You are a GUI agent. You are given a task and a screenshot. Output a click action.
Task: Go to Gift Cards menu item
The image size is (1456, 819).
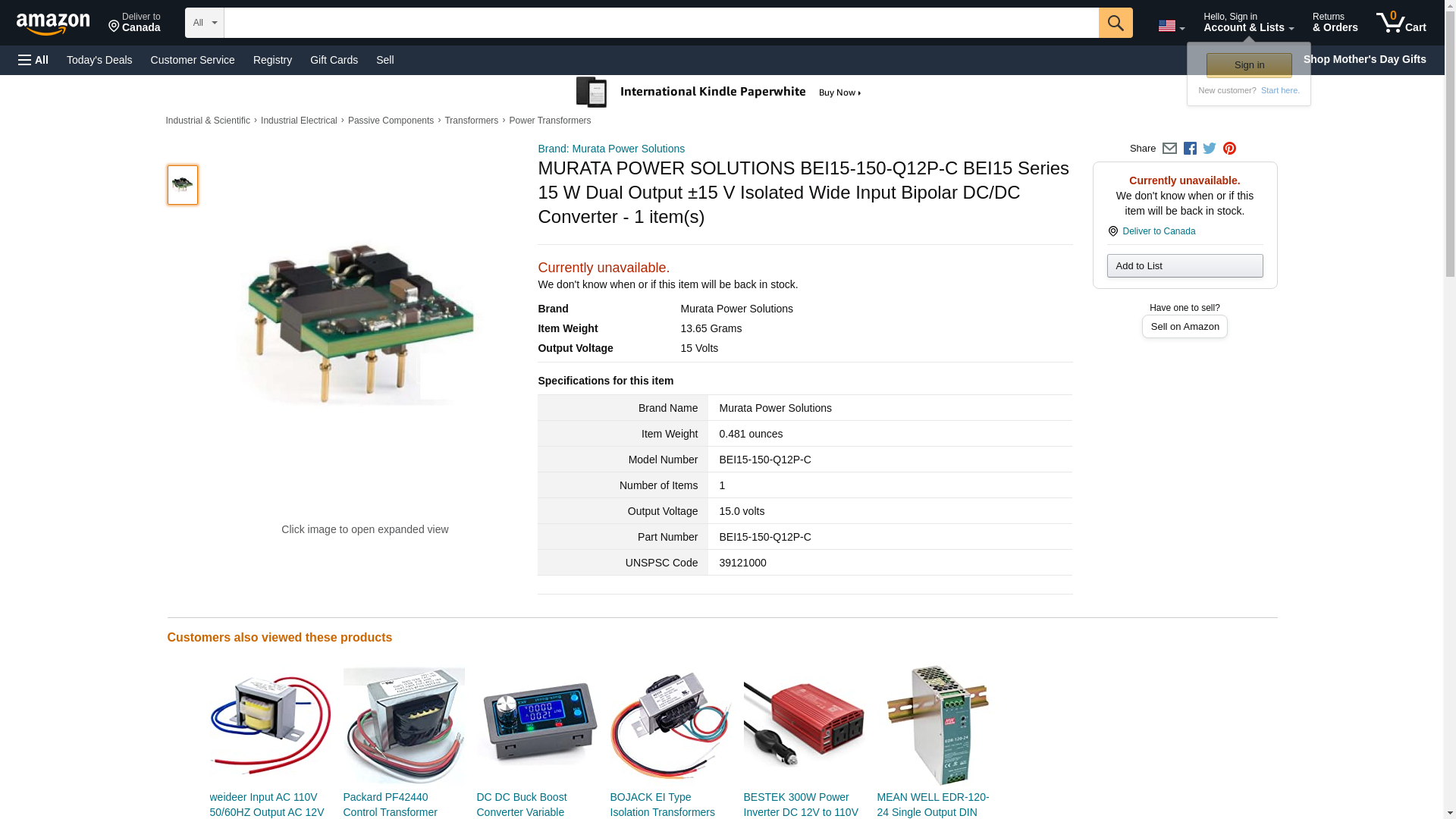click(x=334, y=60)
